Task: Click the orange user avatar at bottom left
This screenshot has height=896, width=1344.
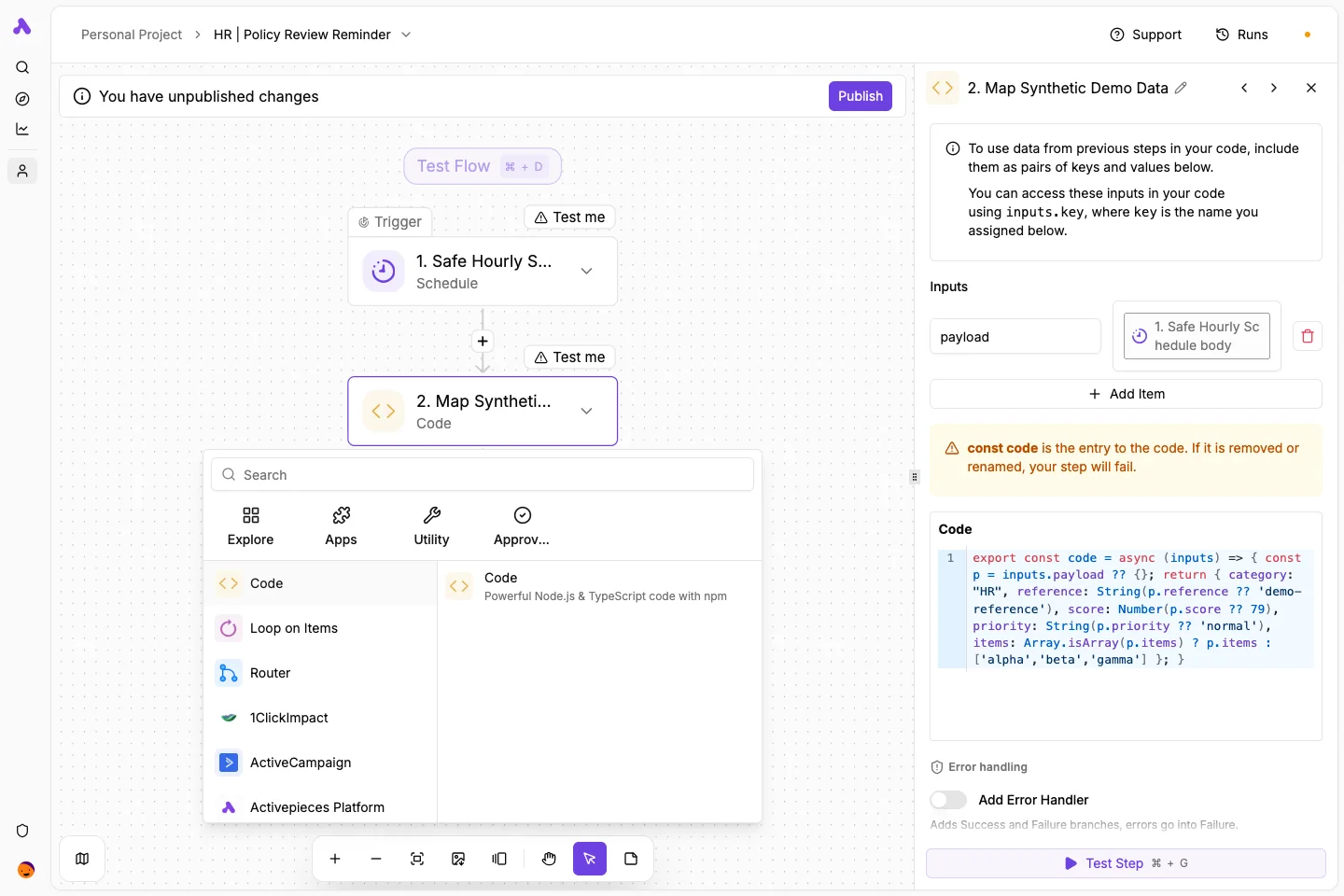Action: (x=26, y=870)
